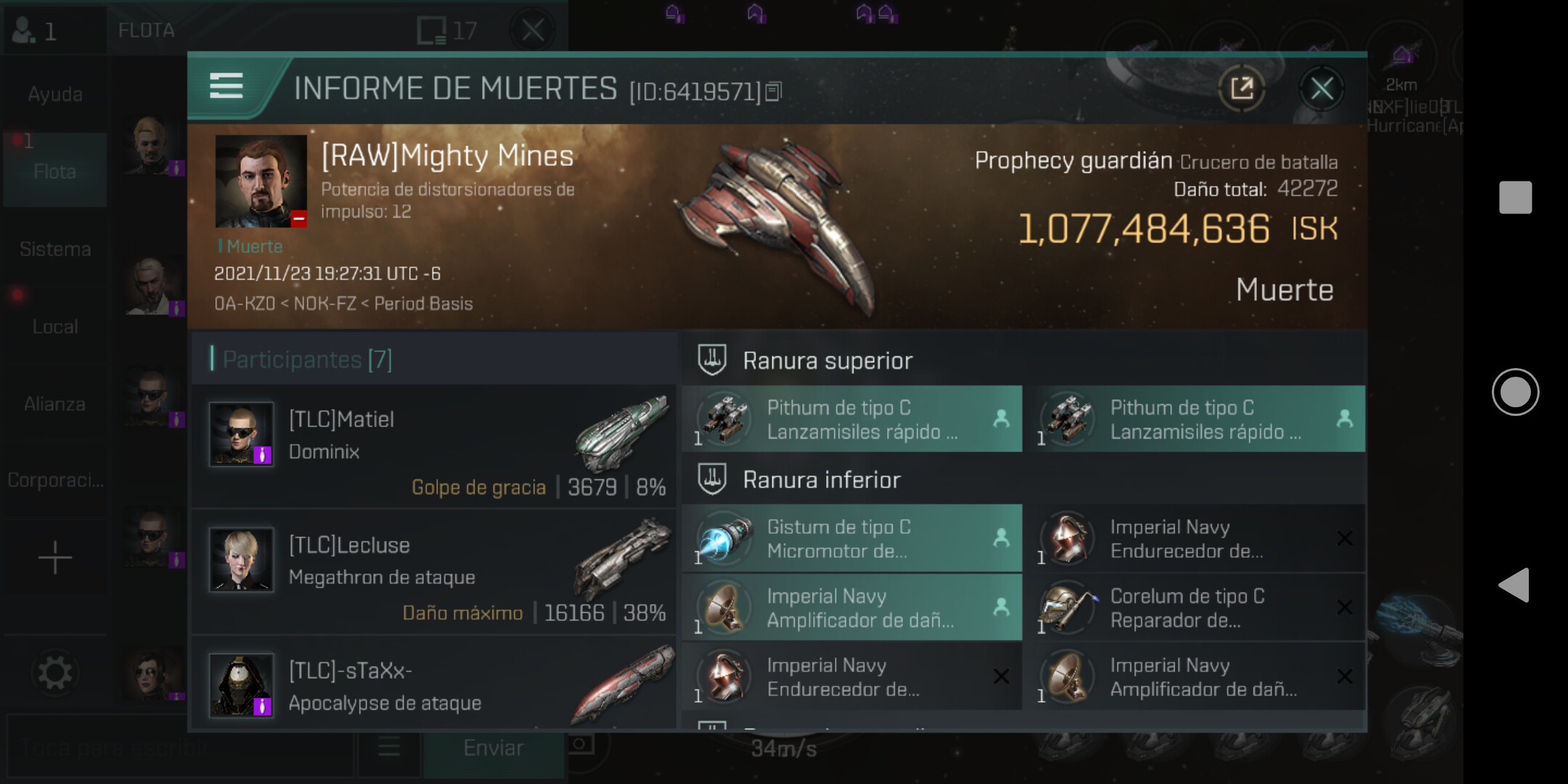Add a new chat channel plus
The width and height of the screenshot is (1568, 784).
click(55, 558)
